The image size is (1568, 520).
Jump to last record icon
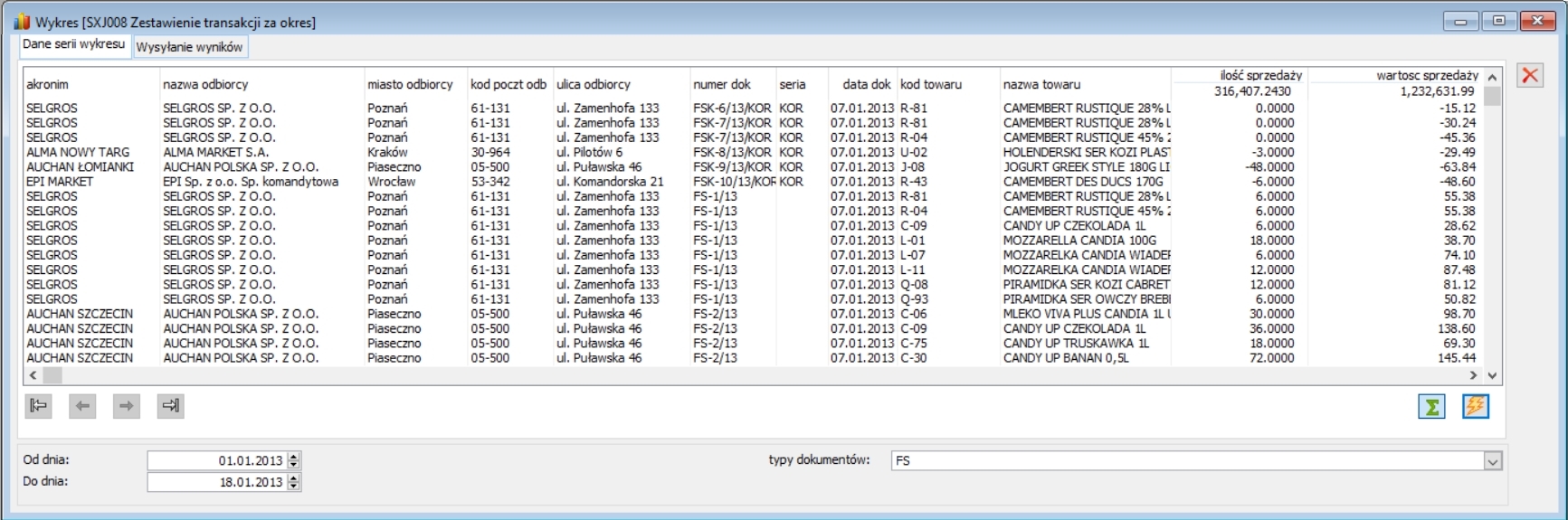pos(170,406)
